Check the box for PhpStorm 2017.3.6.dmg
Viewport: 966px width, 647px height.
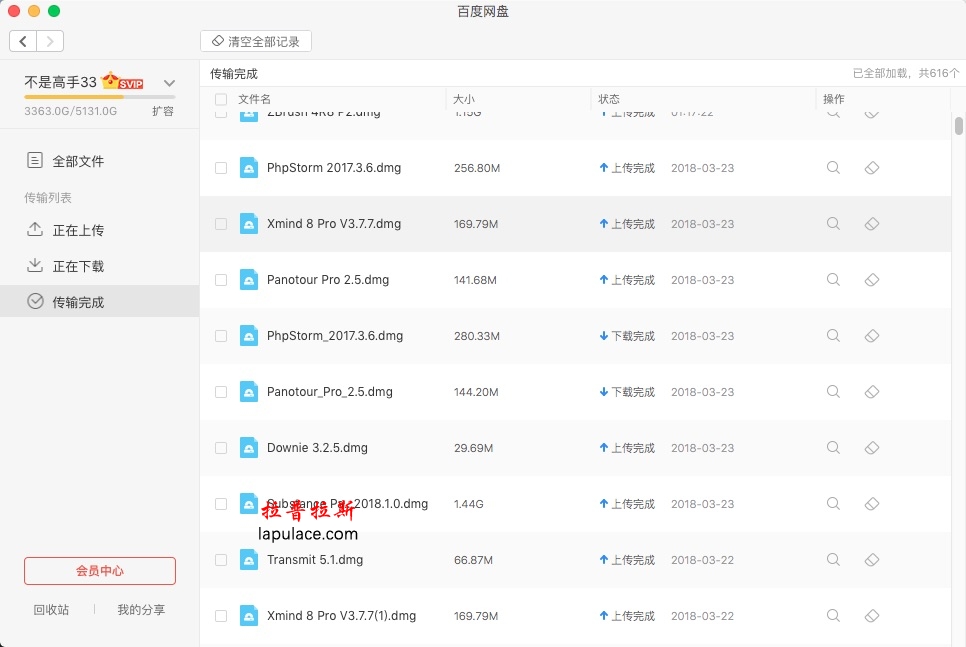(221, 168)
